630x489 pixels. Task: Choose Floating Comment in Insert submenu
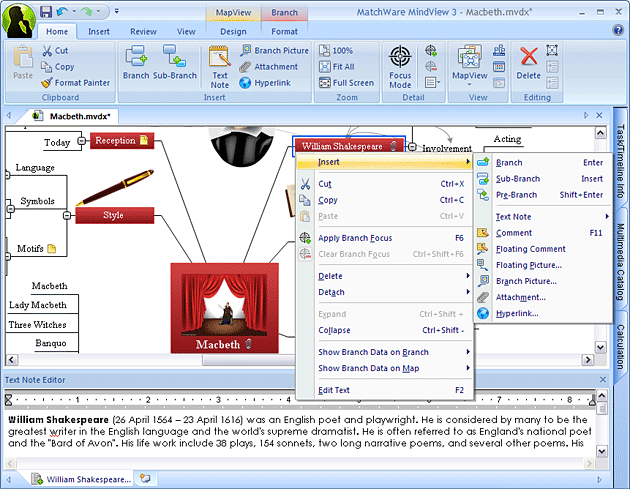pos(543,249)
